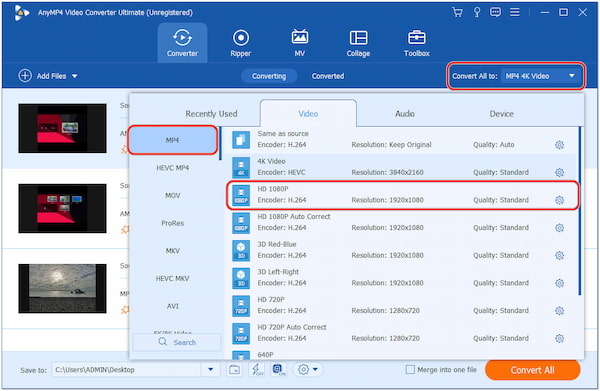
Task: Click the Convert All button
Action: (532, 370)
